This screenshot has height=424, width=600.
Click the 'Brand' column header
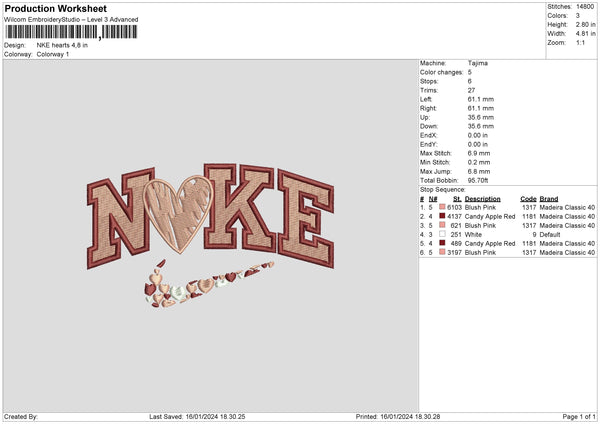pos(549,199)
